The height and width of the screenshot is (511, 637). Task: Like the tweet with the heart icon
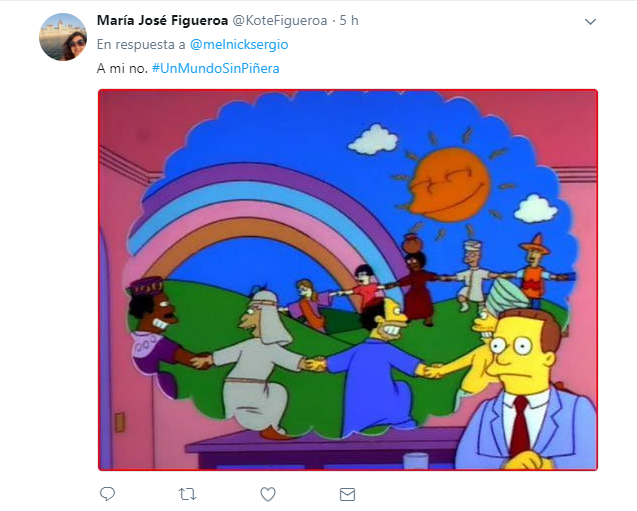pos(268,494)
